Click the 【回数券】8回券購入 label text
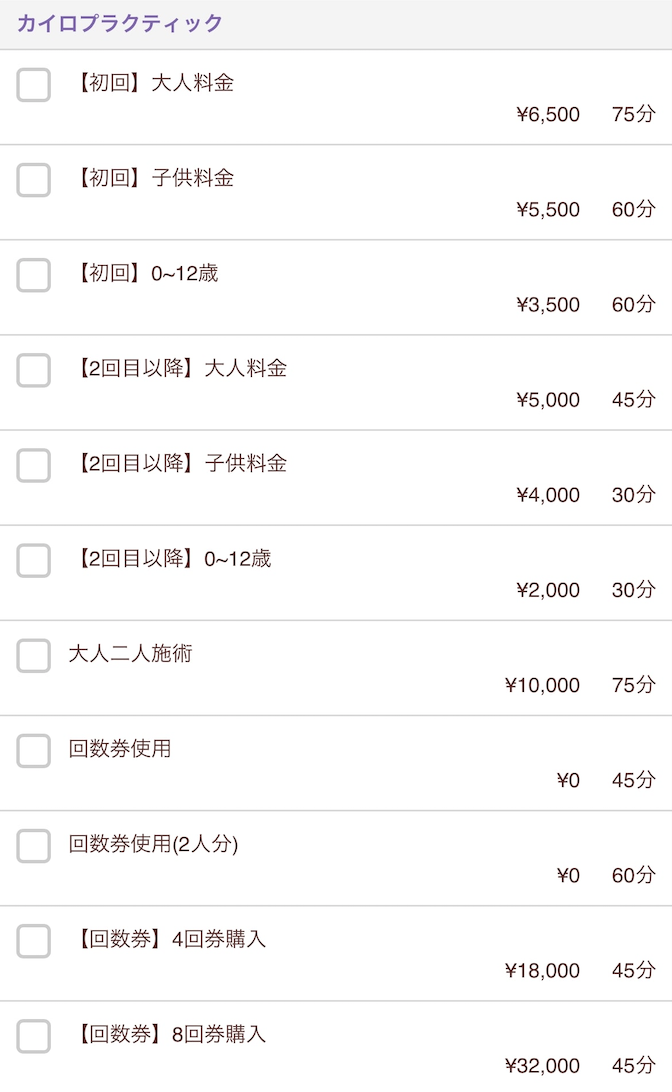Image resolution: width=672 pixels, height=1092 pixels. pyautogui.click(x=168, y=1034)
